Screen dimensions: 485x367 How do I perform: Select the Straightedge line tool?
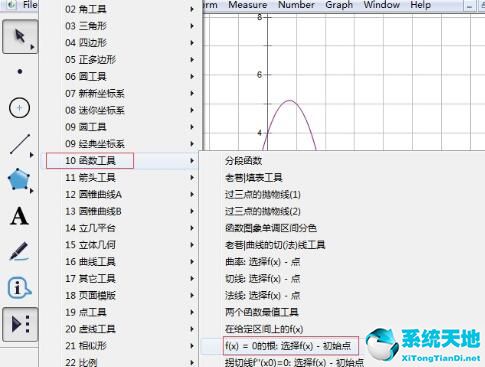coord(20,144)
